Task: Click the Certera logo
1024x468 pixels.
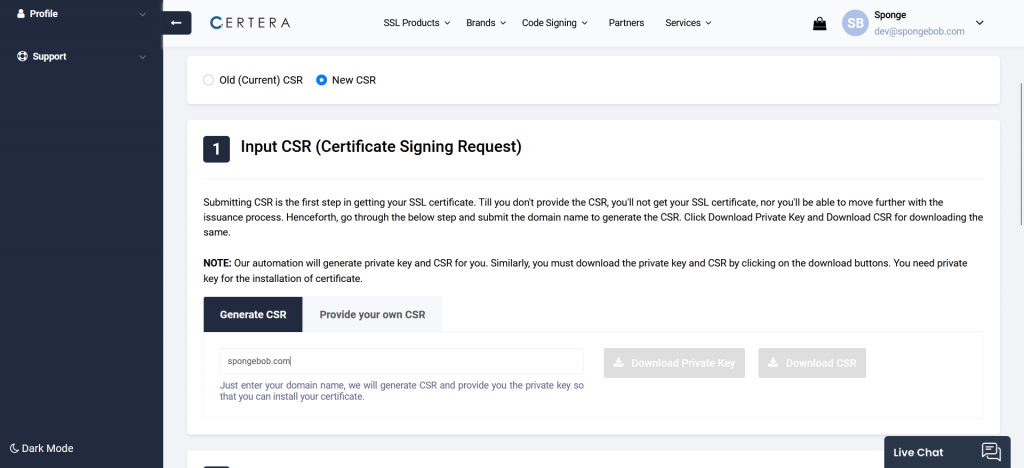Action: [250, 23]
